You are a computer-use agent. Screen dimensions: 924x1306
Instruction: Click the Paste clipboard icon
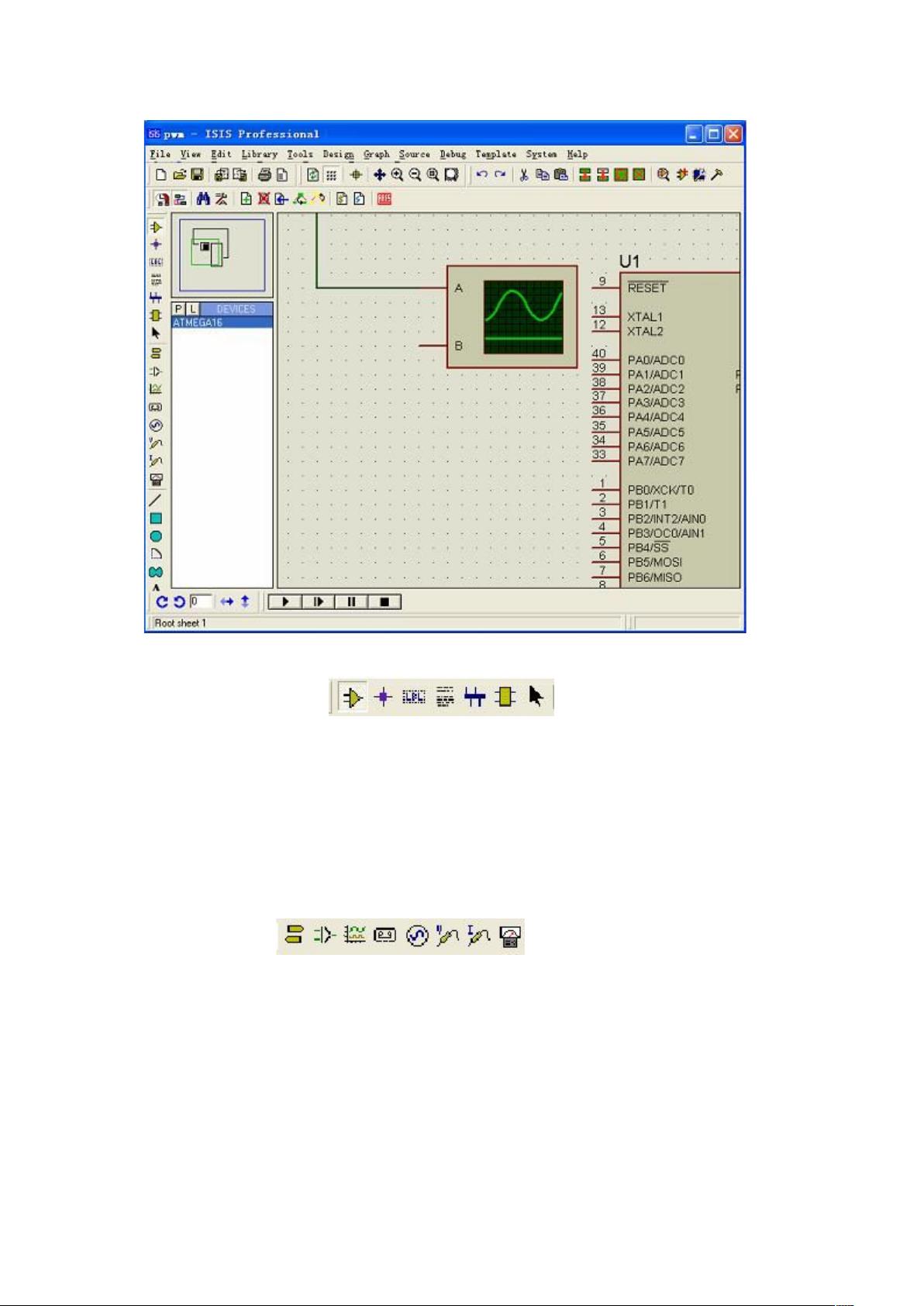[x=560, y=175]
